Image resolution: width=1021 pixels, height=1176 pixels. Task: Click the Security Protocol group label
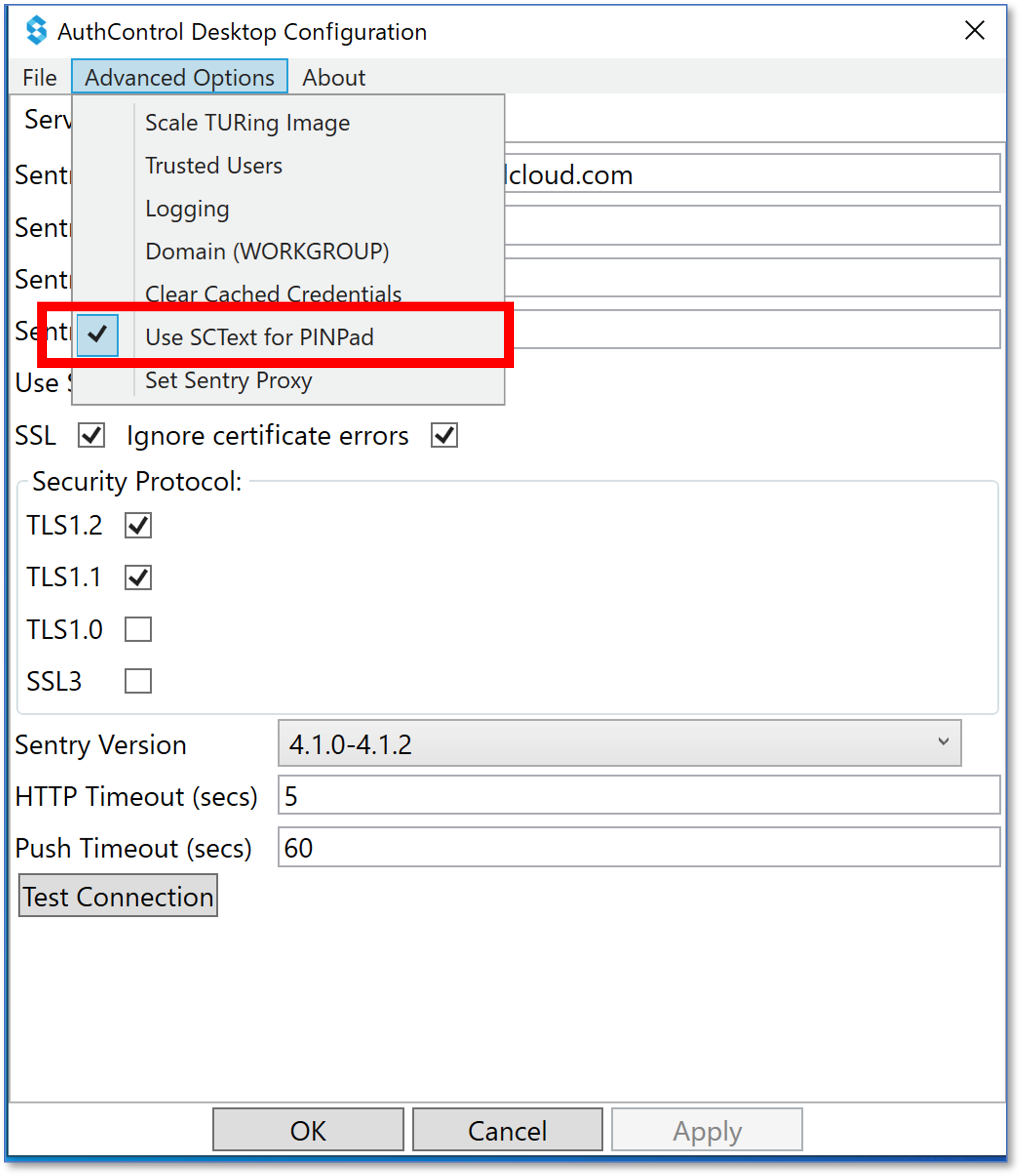(137, 482)
